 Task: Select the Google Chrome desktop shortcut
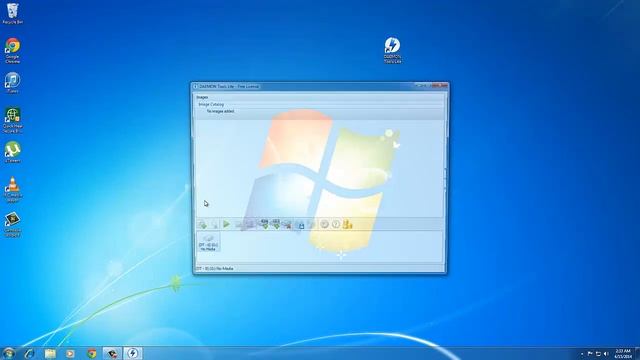[x=13, y=51]
